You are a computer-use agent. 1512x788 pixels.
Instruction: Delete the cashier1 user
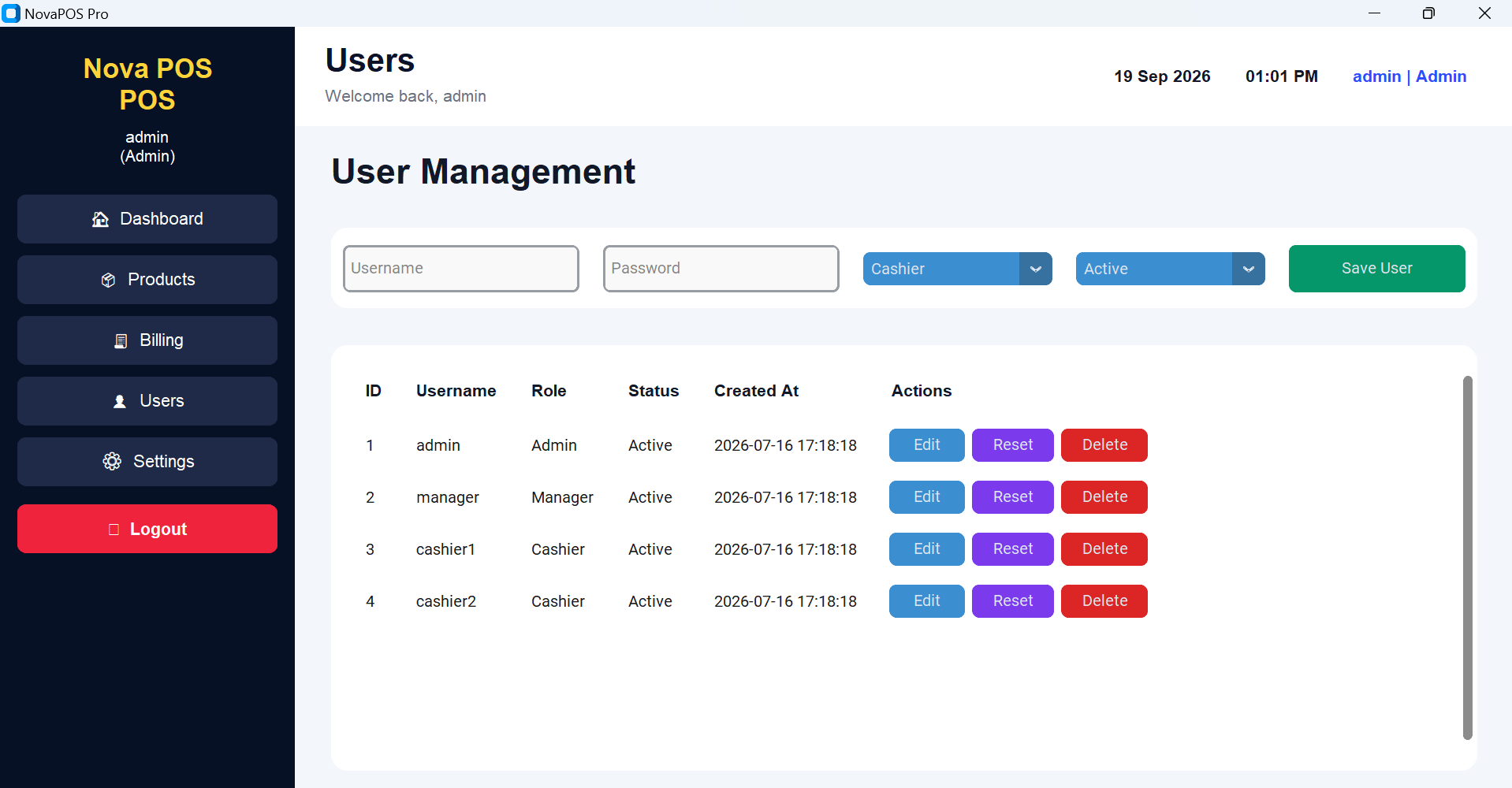pyautogui.click(x=1104, y=549)
